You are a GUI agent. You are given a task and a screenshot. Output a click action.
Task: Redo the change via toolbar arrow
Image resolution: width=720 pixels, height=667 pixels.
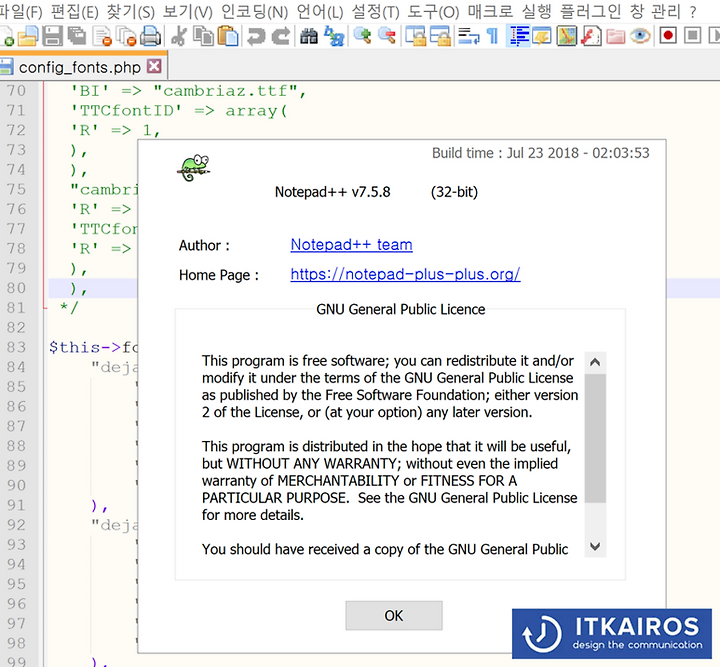pyautogui.click(x=280, y=36)
